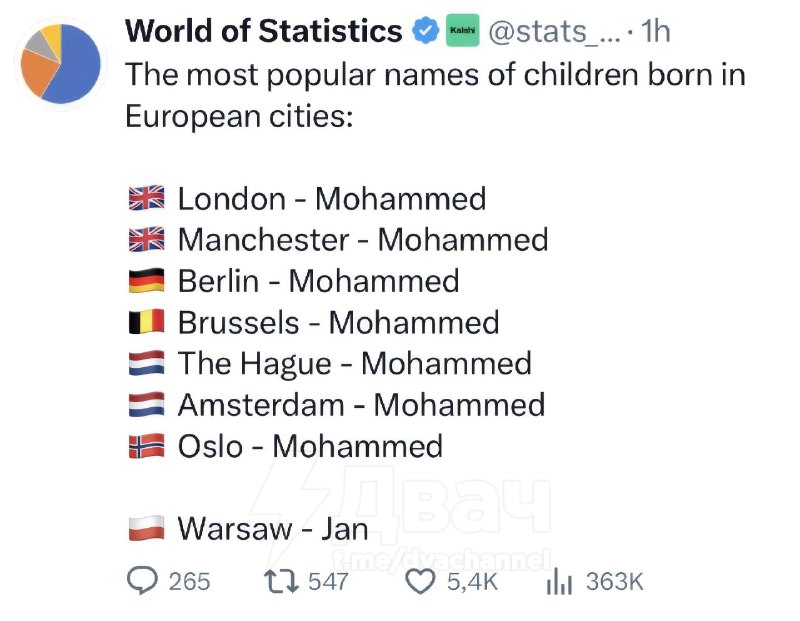Click the Polish flag beside Warsaw

[146, 529]
